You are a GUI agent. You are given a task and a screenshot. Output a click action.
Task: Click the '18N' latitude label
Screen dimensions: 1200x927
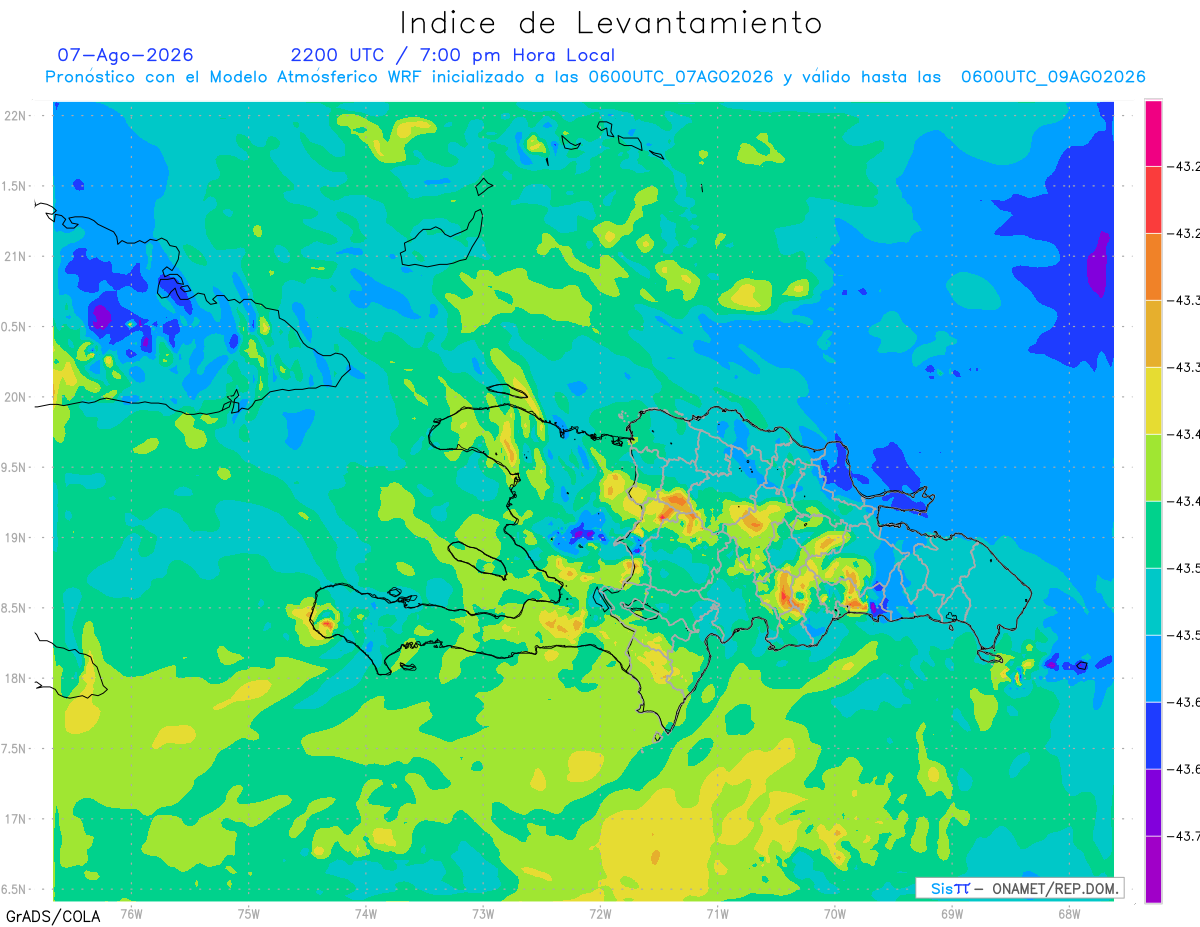click(x=15, y=678)
